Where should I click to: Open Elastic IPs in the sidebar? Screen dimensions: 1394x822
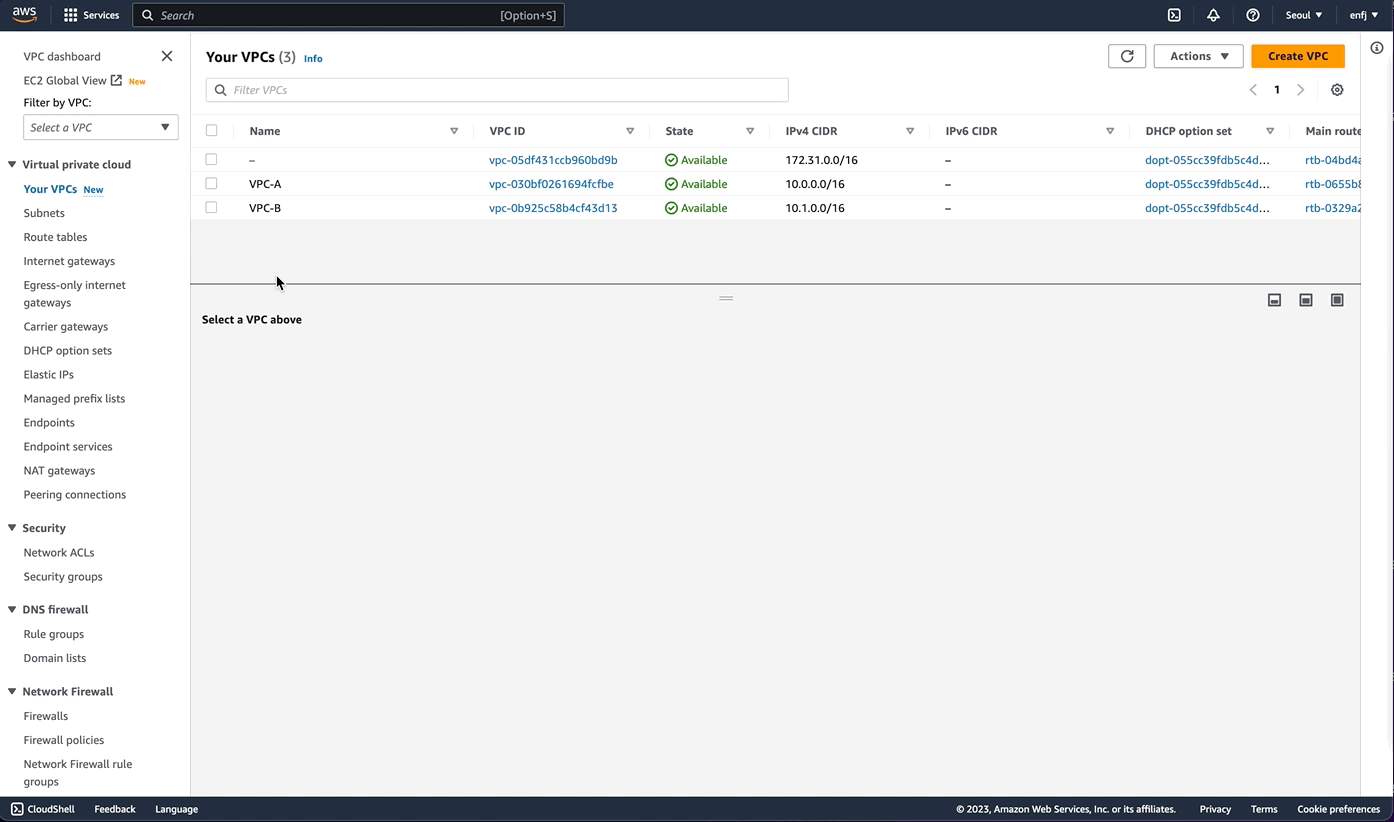point(49,374)
